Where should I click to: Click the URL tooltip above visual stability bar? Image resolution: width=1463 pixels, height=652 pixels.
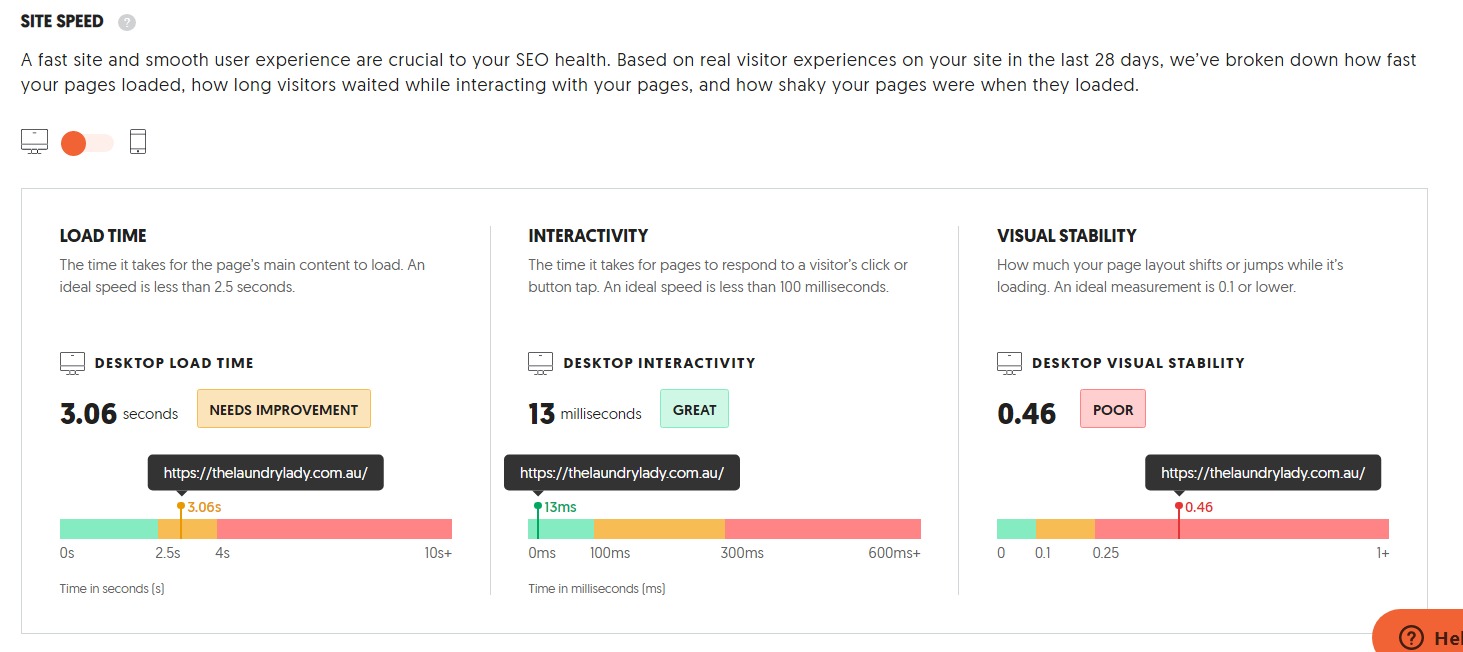(x=1263, y=473)
